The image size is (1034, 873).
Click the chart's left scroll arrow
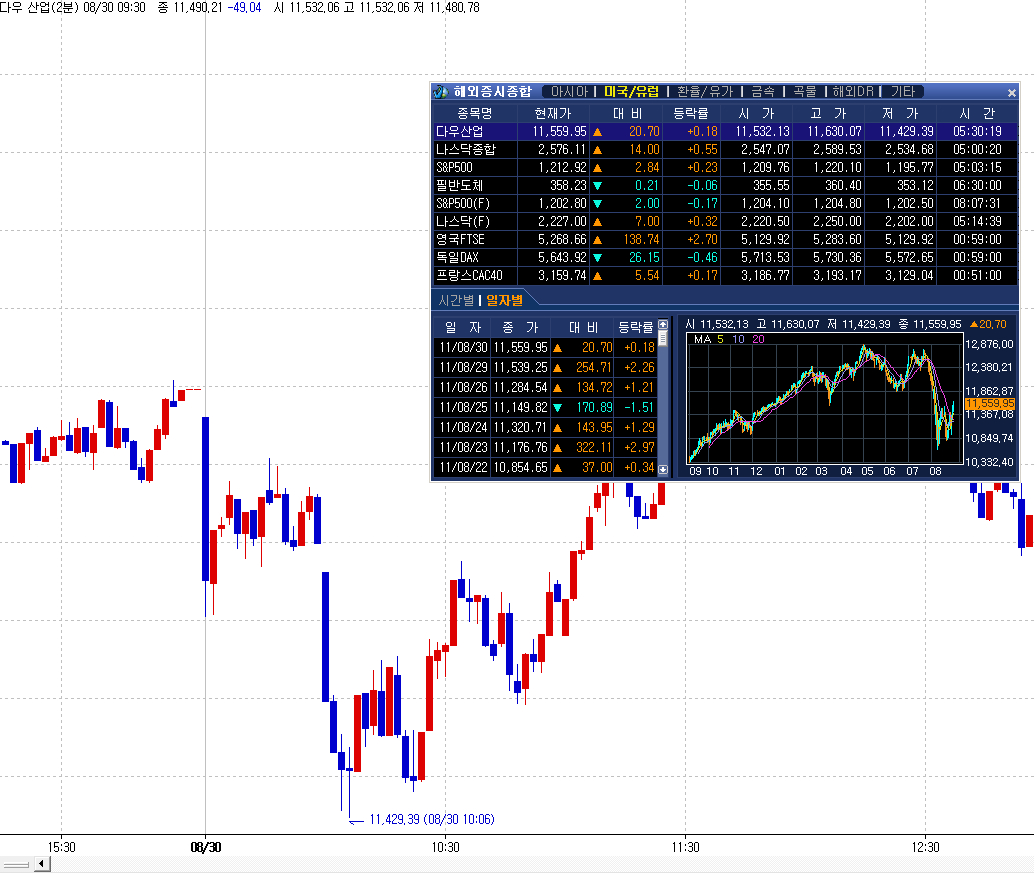tap(42, 863)
